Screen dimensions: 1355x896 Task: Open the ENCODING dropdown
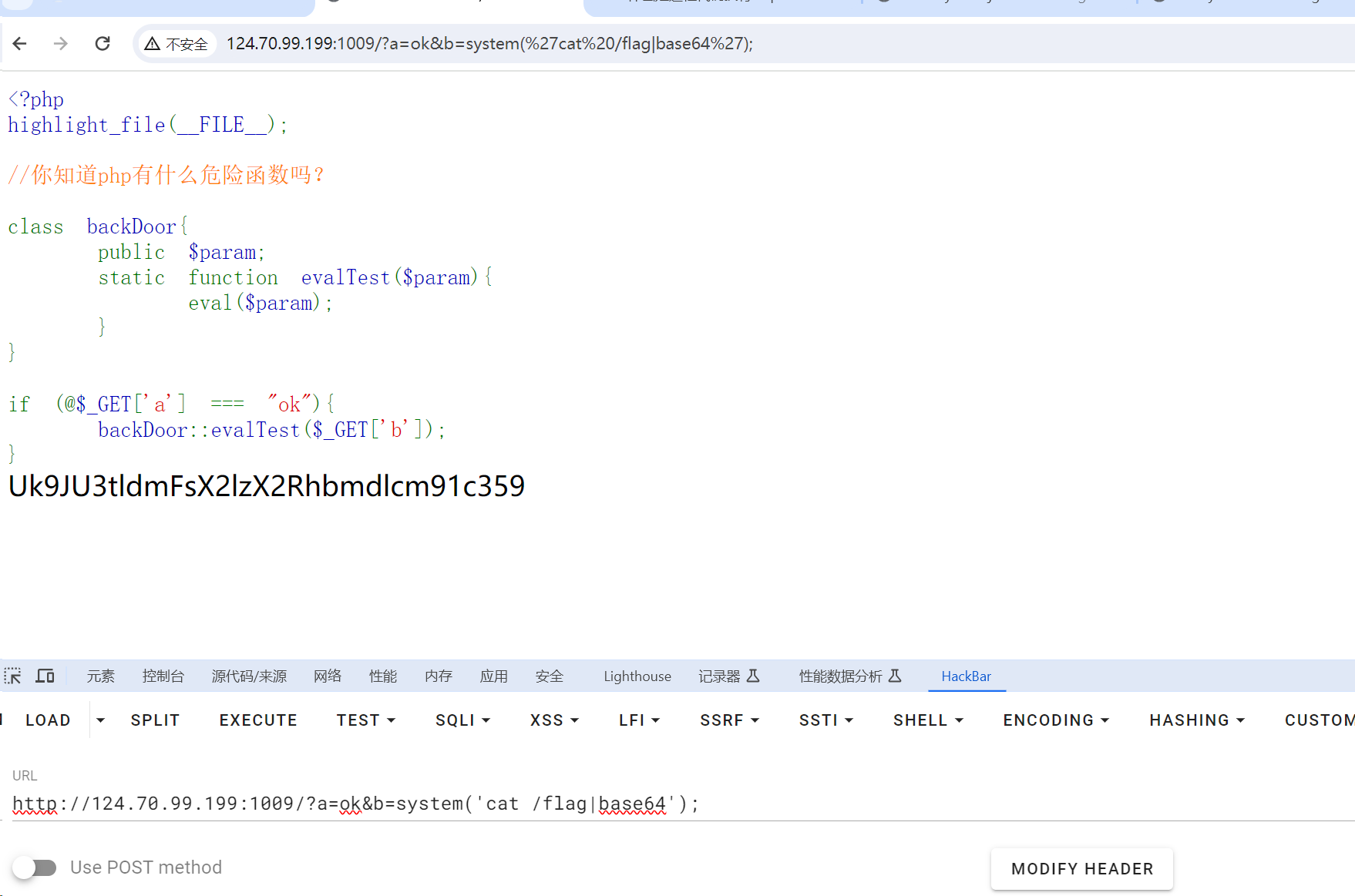point(1055,720)
